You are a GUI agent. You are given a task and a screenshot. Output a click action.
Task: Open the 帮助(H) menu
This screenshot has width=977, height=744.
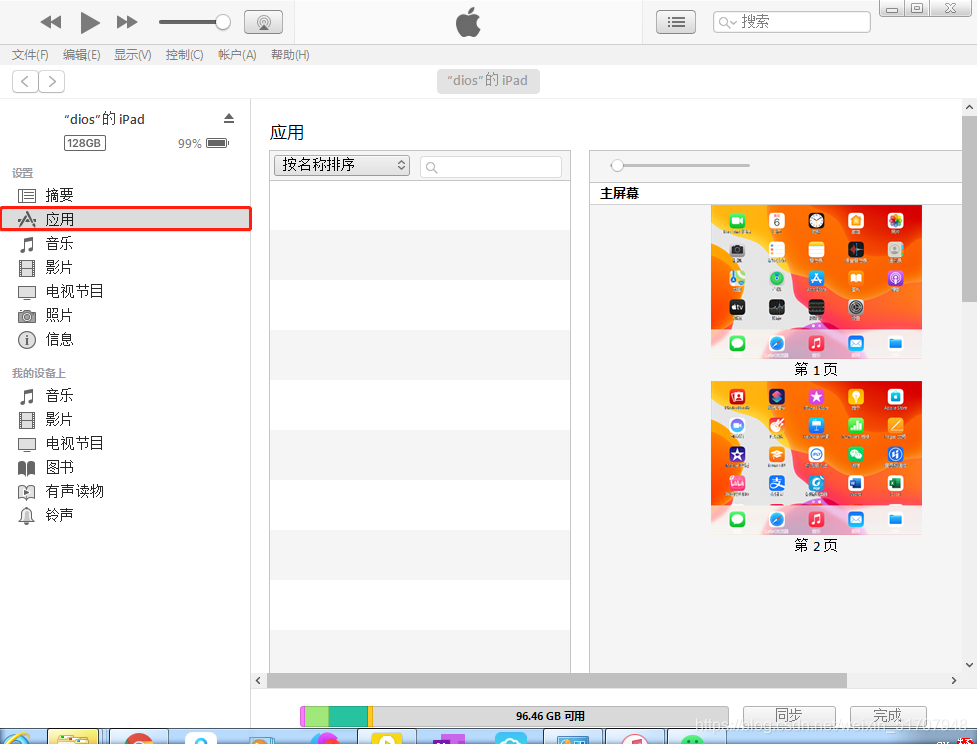point(290,55)
